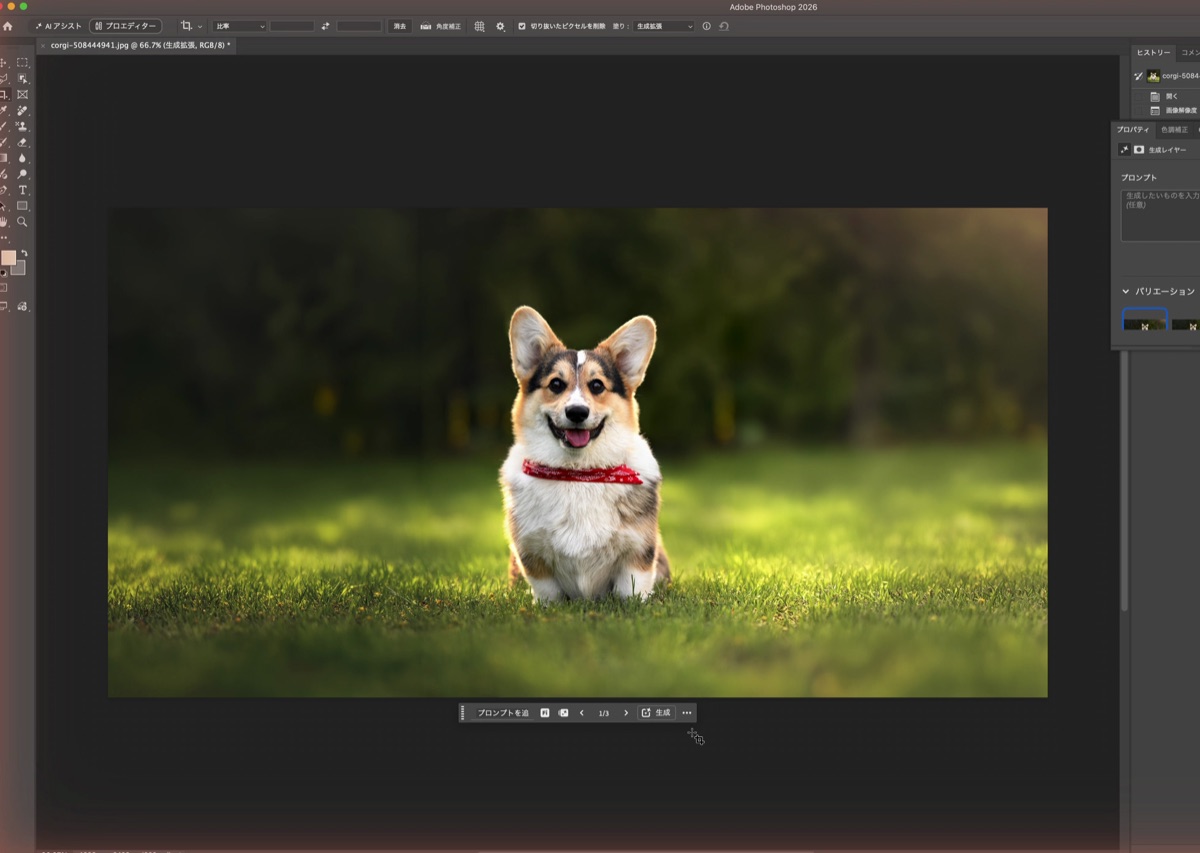Select the Eraser tool
Image resolution: width=1200 pixels, height=853 pixels.
coord(23,142)
